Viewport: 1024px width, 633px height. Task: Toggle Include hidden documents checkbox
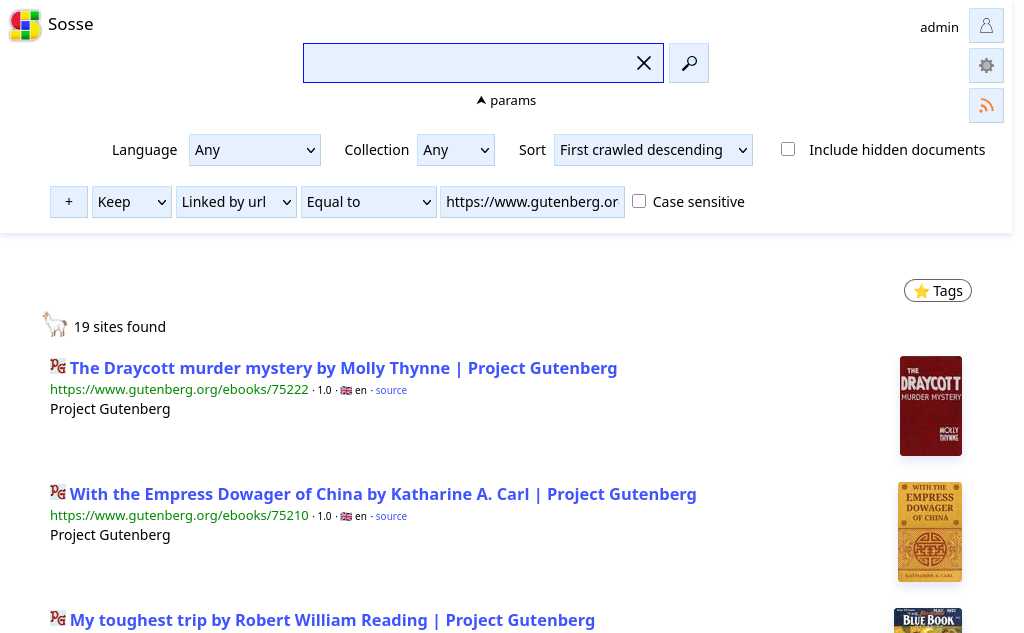(x=788, y=150)
